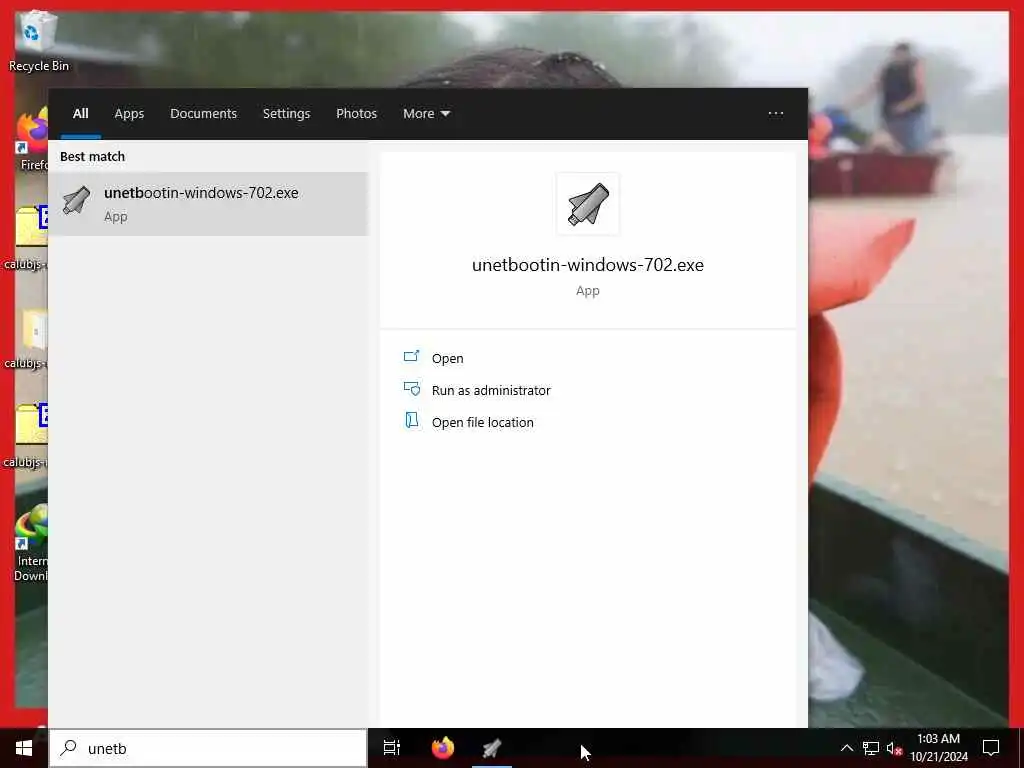Open the search options ellipsis menu

pyautogui.click(x=776, y=114)
